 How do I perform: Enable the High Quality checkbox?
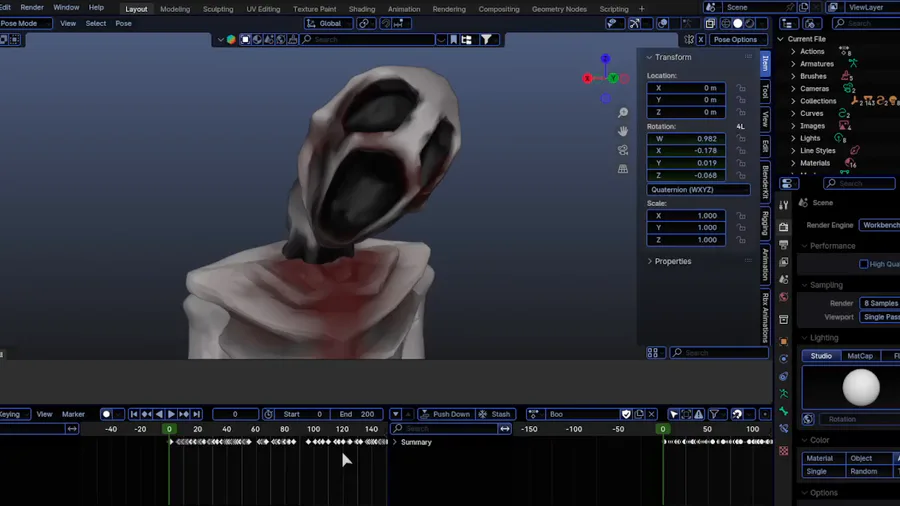863,264
